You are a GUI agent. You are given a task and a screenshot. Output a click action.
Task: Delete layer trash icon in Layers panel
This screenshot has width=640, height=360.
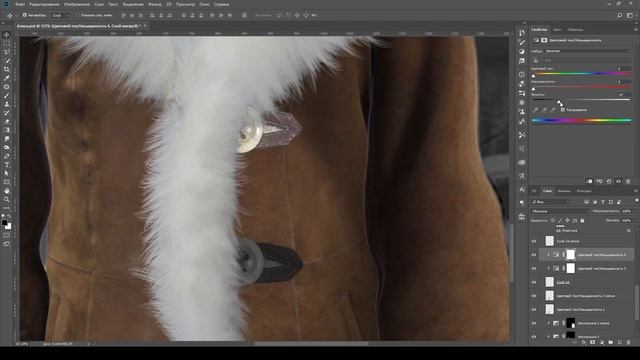coord(629,342)
